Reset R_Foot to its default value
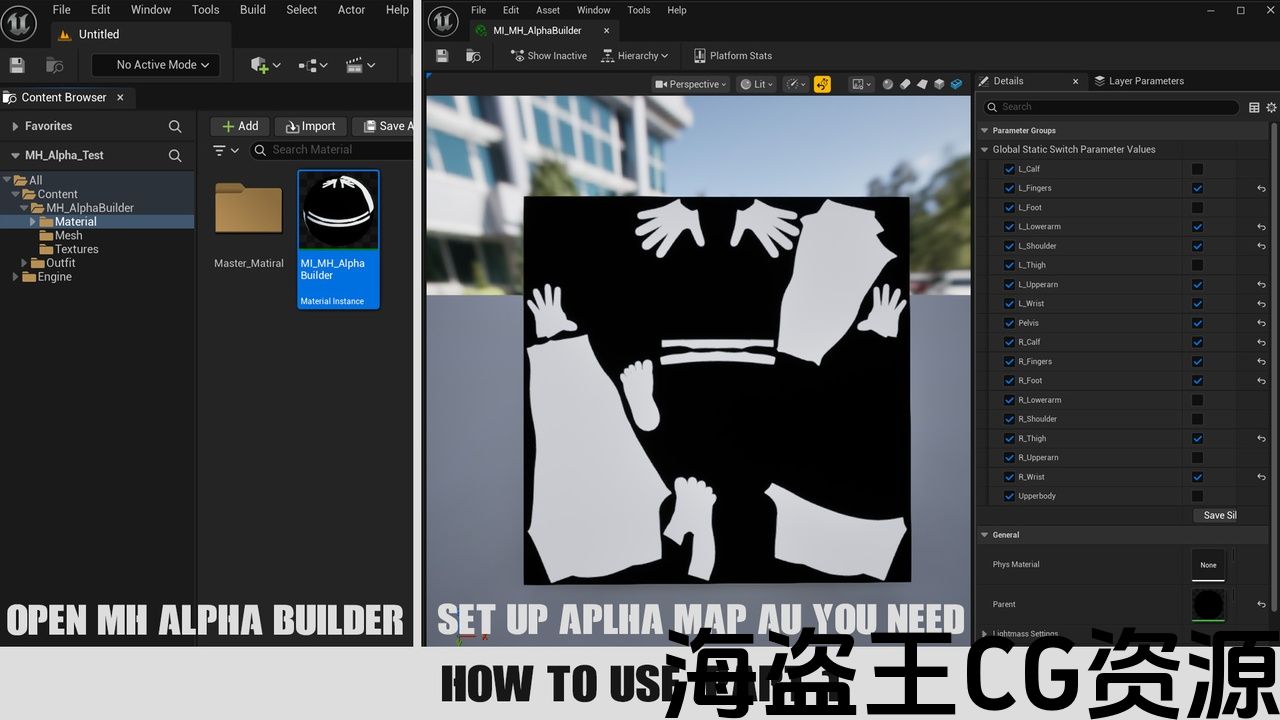Viewport: 1280px width, 720px height. [x=1261, y=381]
